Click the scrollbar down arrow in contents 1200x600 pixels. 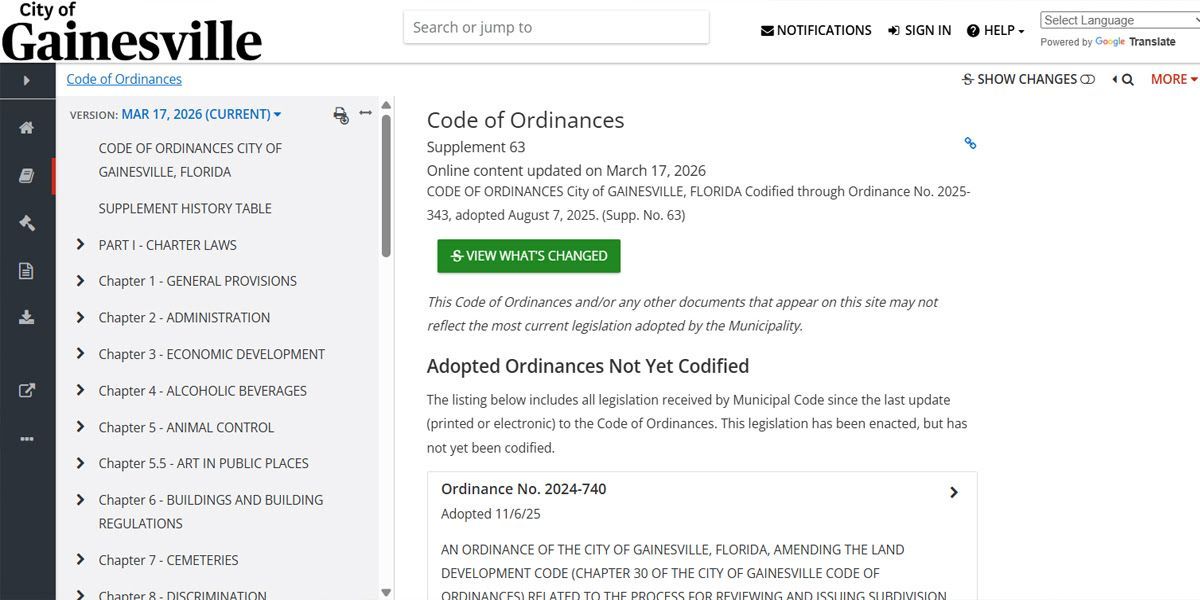click(386, 592)
